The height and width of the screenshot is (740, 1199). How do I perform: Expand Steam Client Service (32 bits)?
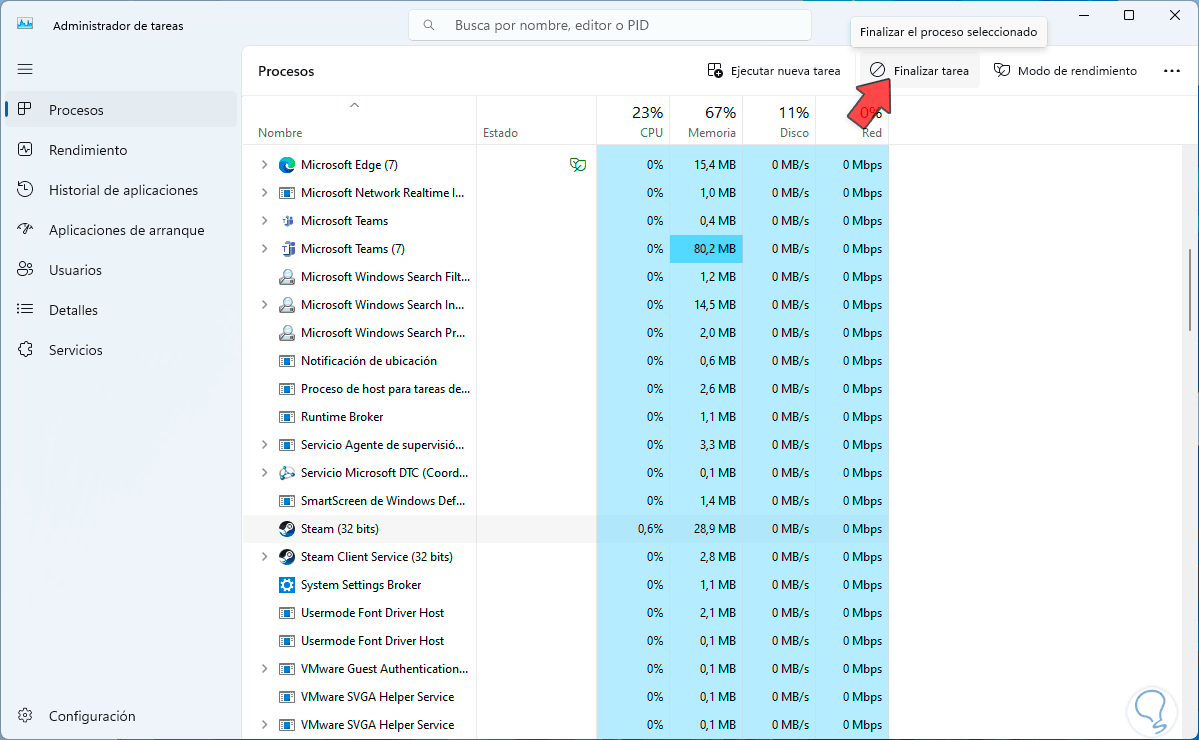coord(265,557)
